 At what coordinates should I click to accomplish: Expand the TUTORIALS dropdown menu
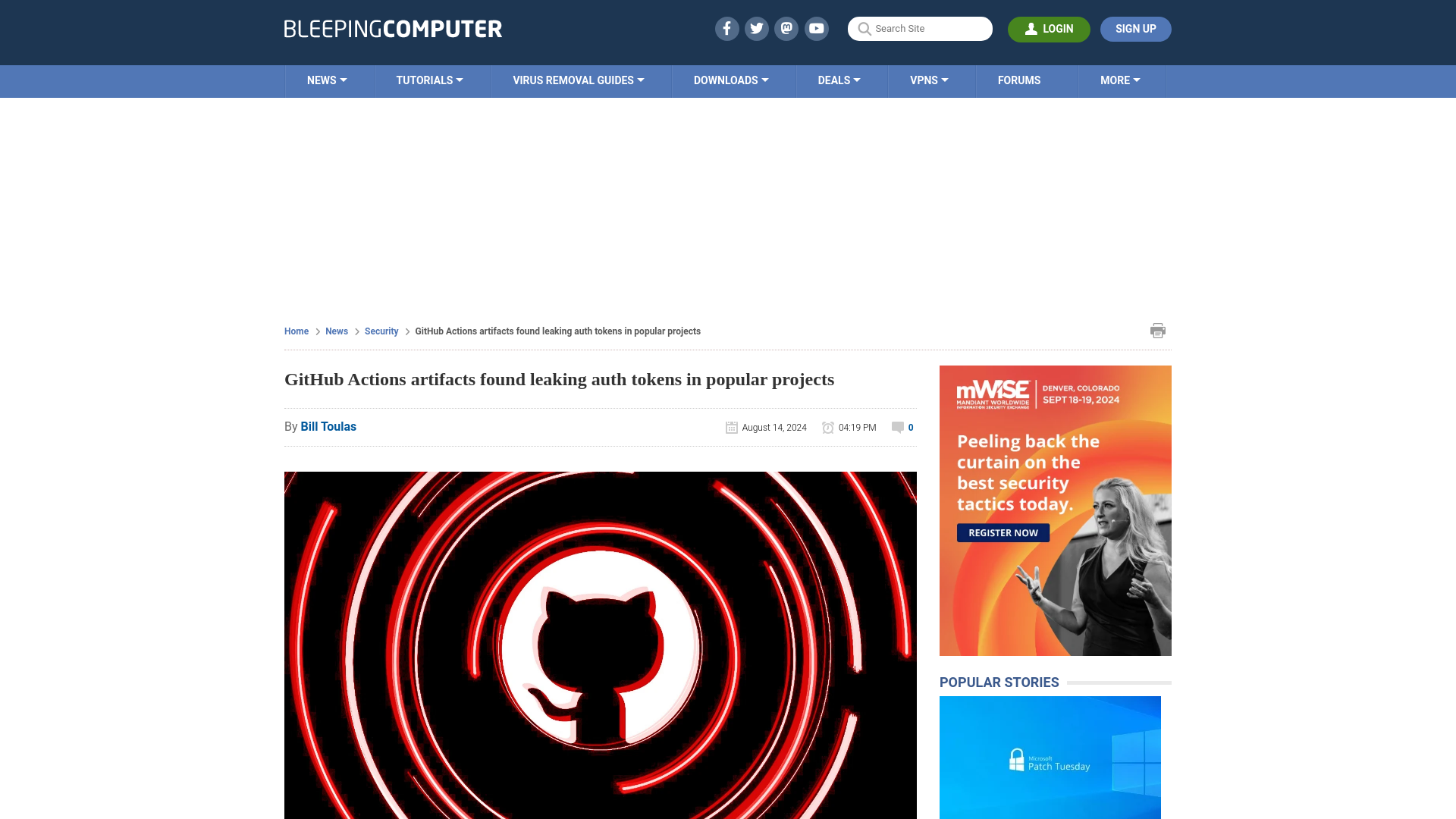point(429,80)
